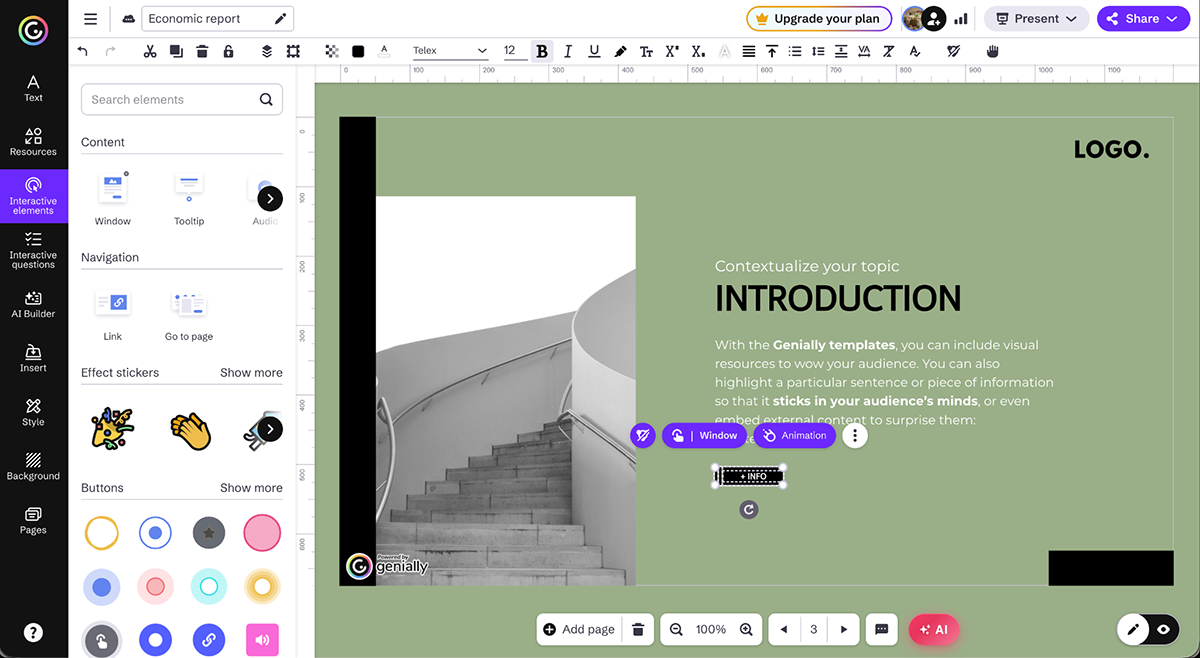Apply superscript formatting

(x=672, y=51)
